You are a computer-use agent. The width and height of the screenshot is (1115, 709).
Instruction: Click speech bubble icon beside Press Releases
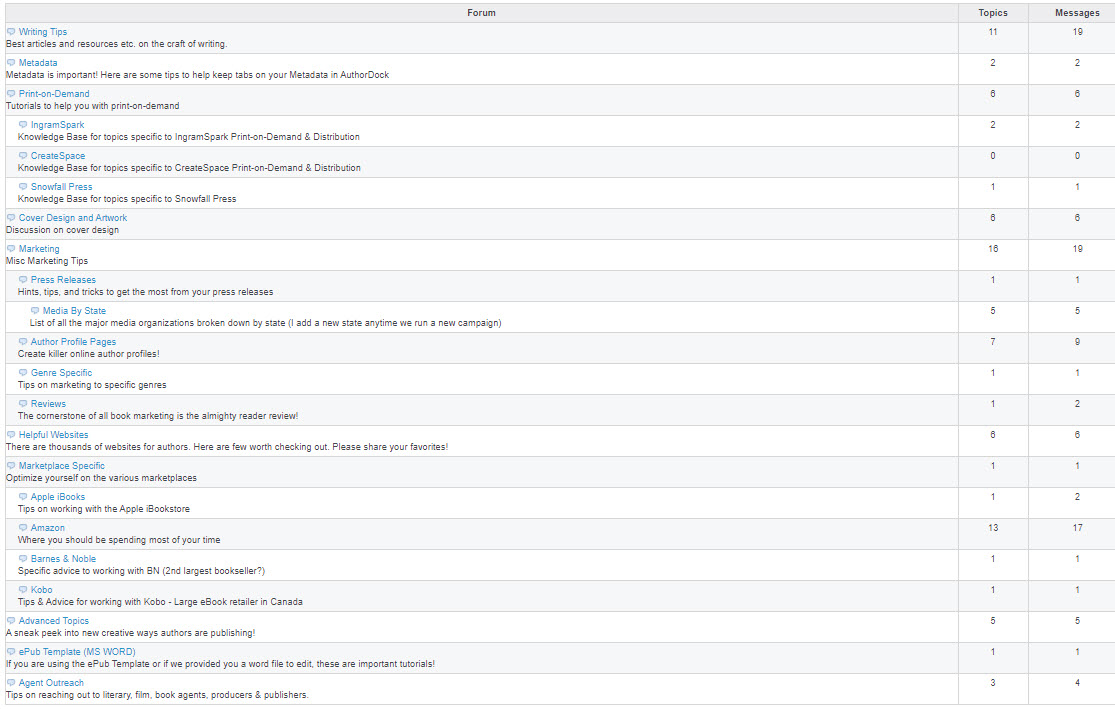point(23,280)
